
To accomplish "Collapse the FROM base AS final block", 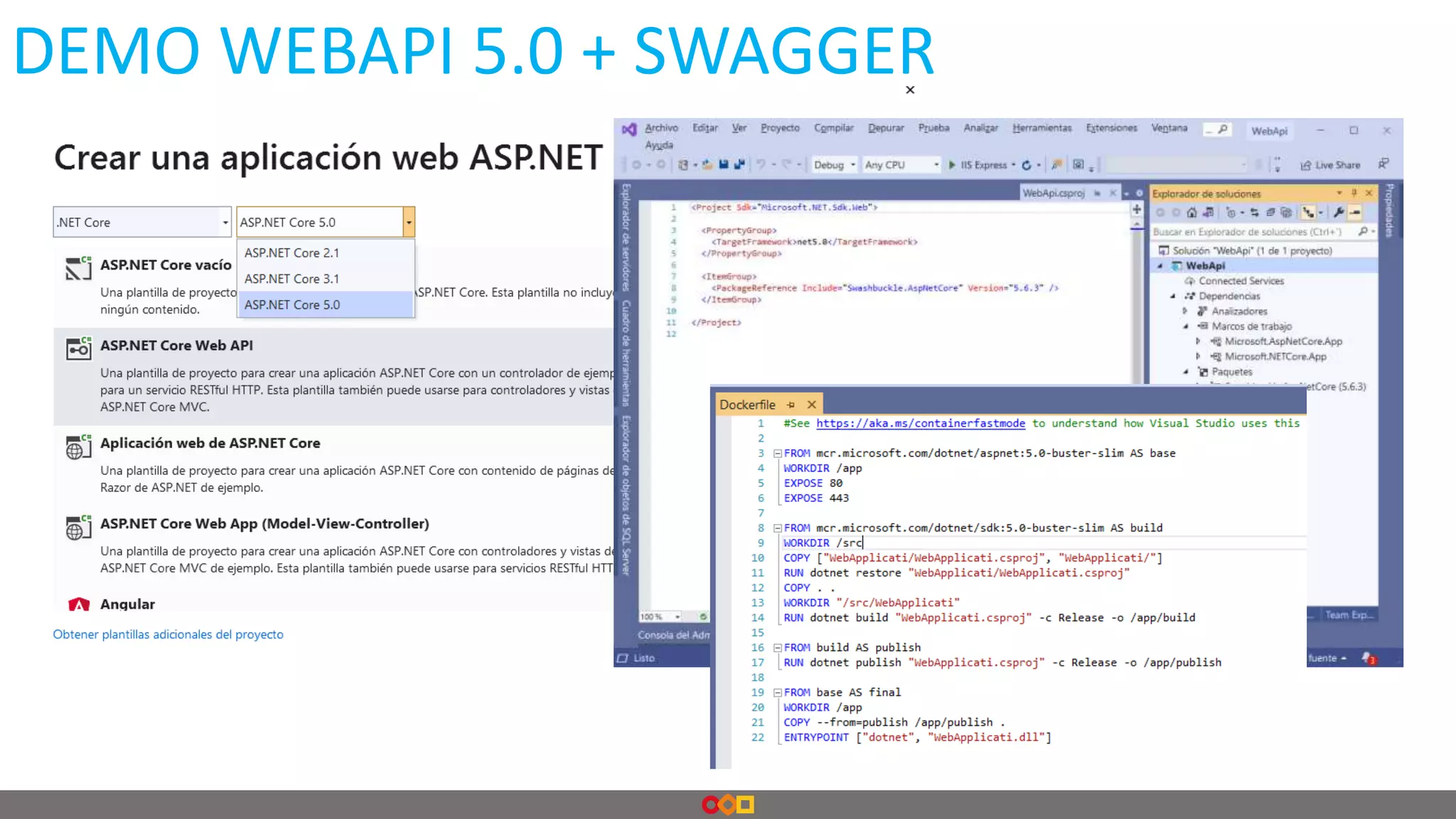I will tap(778, 692).
